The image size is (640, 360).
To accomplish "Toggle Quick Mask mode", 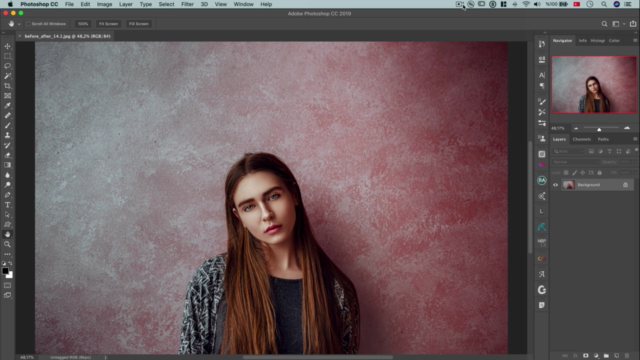I will [x=7, y=285].
